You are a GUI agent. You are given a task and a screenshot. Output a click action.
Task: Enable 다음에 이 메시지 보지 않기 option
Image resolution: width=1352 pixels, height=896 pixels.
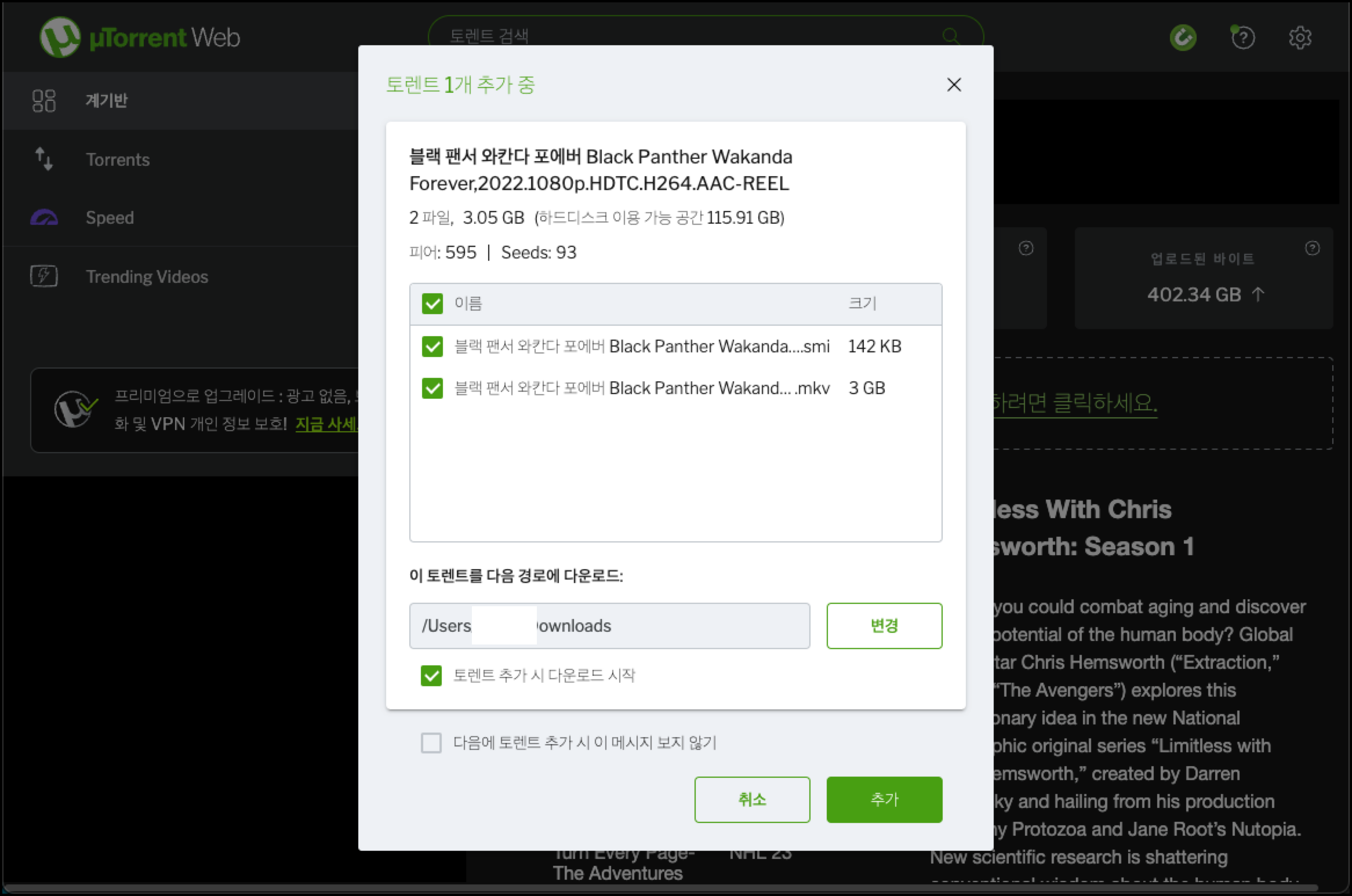click(x=431, y=744)
